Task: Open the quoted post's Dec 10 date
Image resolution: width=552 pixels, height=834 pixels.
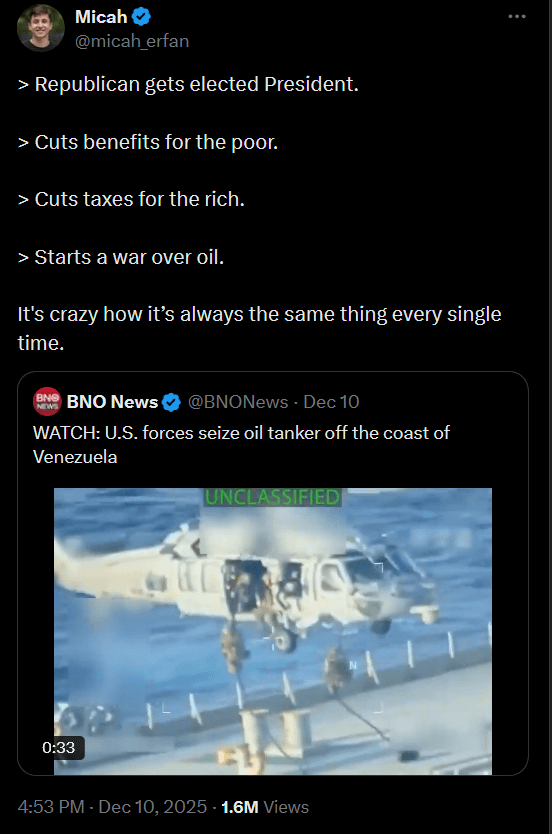Action: tap(331, 402)
